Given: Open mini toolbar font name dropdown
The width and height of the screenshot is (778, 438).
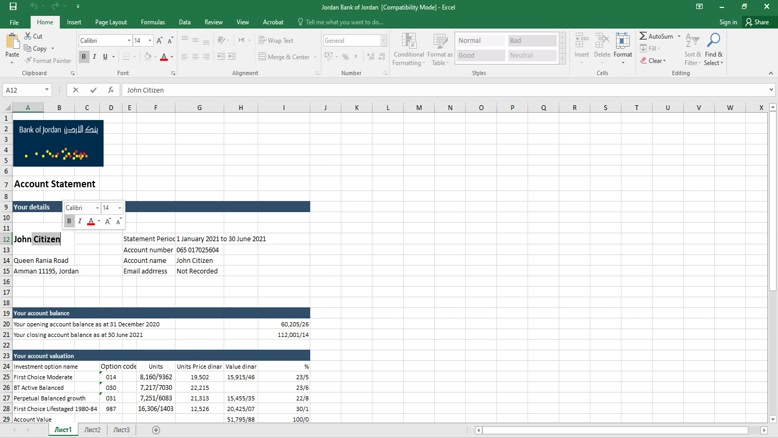Looking at the screenshot, I should point(97,208).
